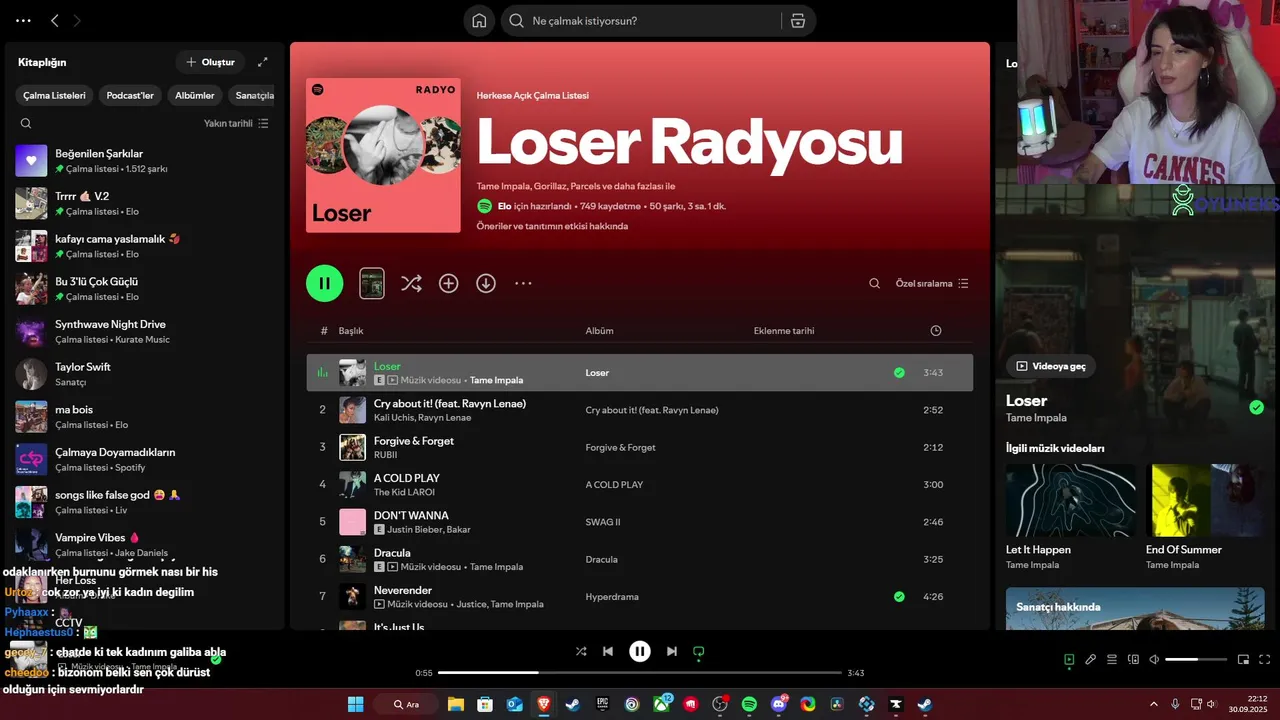Image resolution: width=1280 pixels, height=720 pixels.
Task: Open the connect to a device icon
Action: pyautogui.click(x=1133, y=659)
